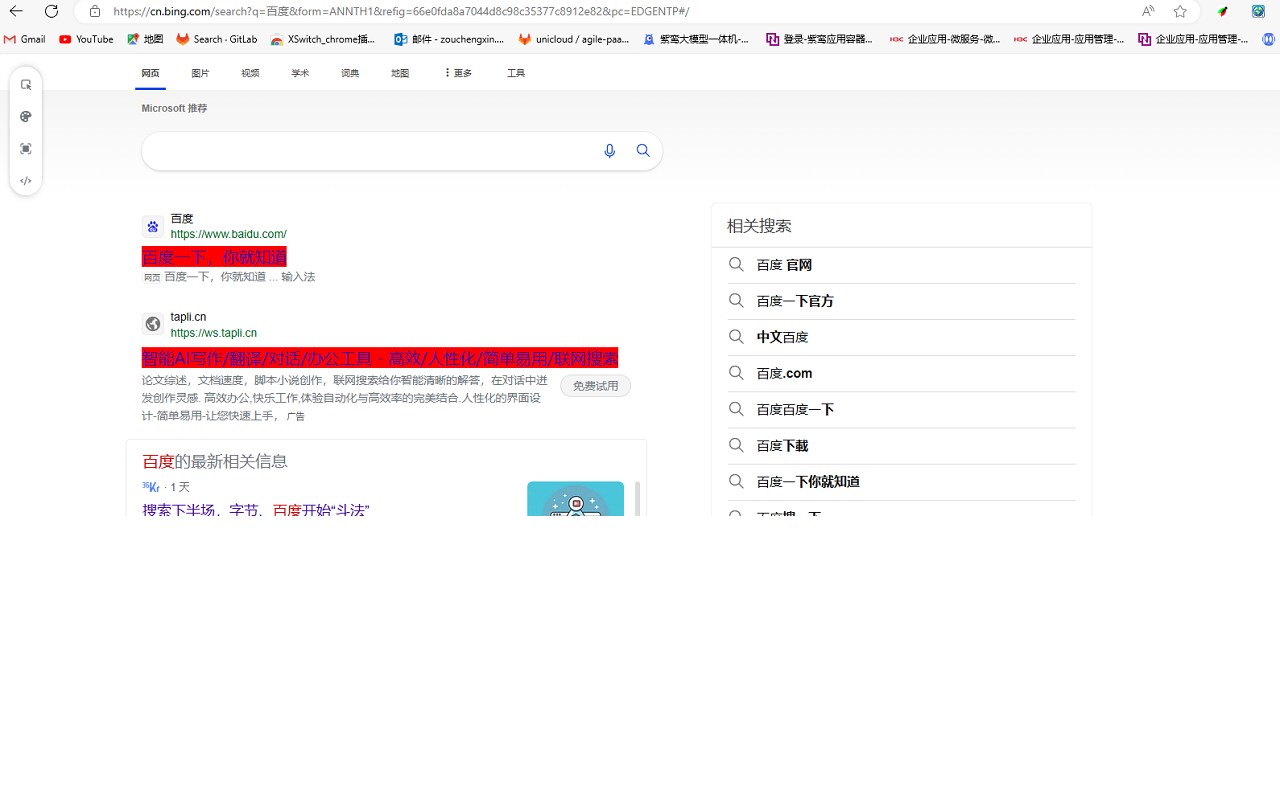Open the 紫鸾大模型一体机 bookmark

(x=696, y=39)
